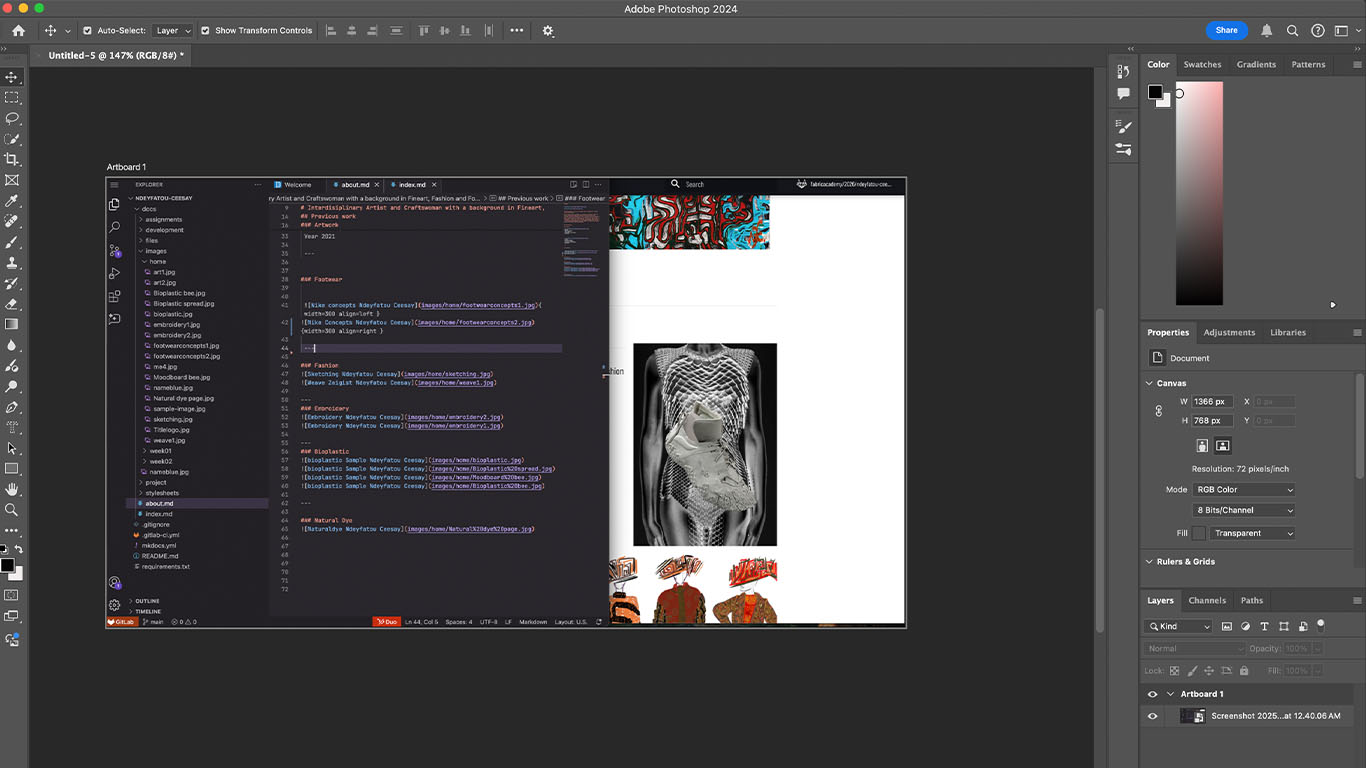Switch to the Channels tab

coord(1206,601)
